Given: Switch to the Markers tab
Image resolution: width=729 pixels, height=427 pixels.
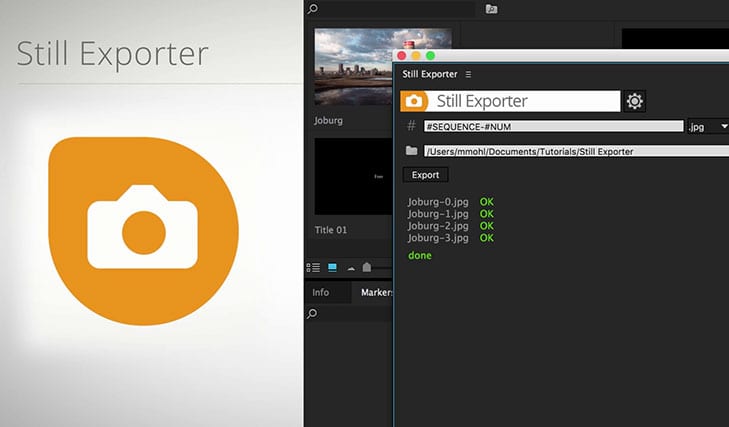Looking at the screenshot, I should (x=374, y=293).
